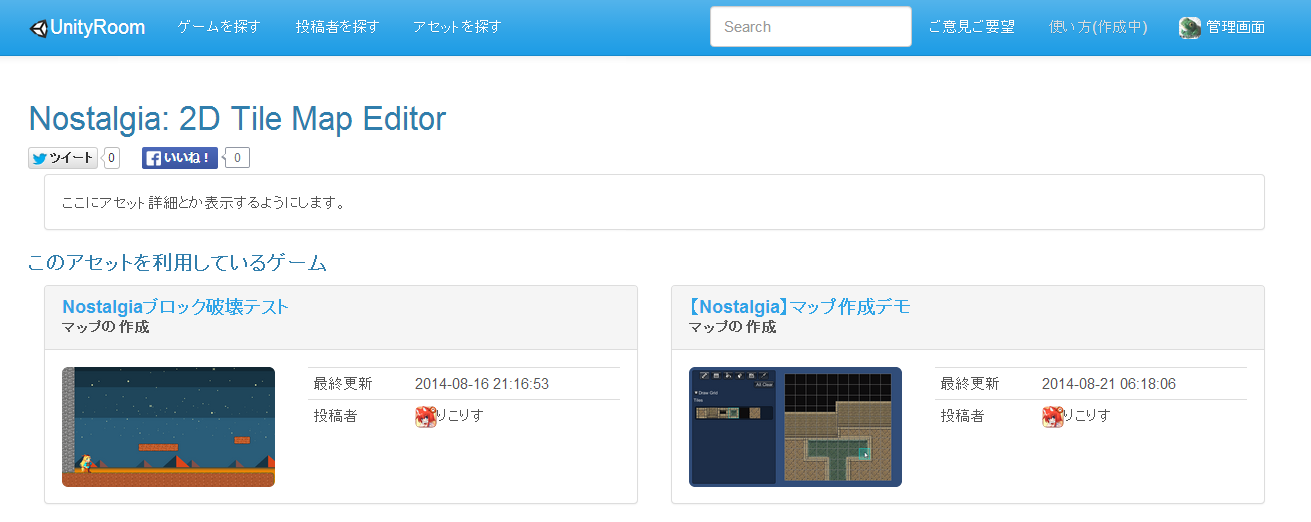Click author avatar in マップ作成デモ card
This screenshot has width=1311, height=522.
[1053, 417]
